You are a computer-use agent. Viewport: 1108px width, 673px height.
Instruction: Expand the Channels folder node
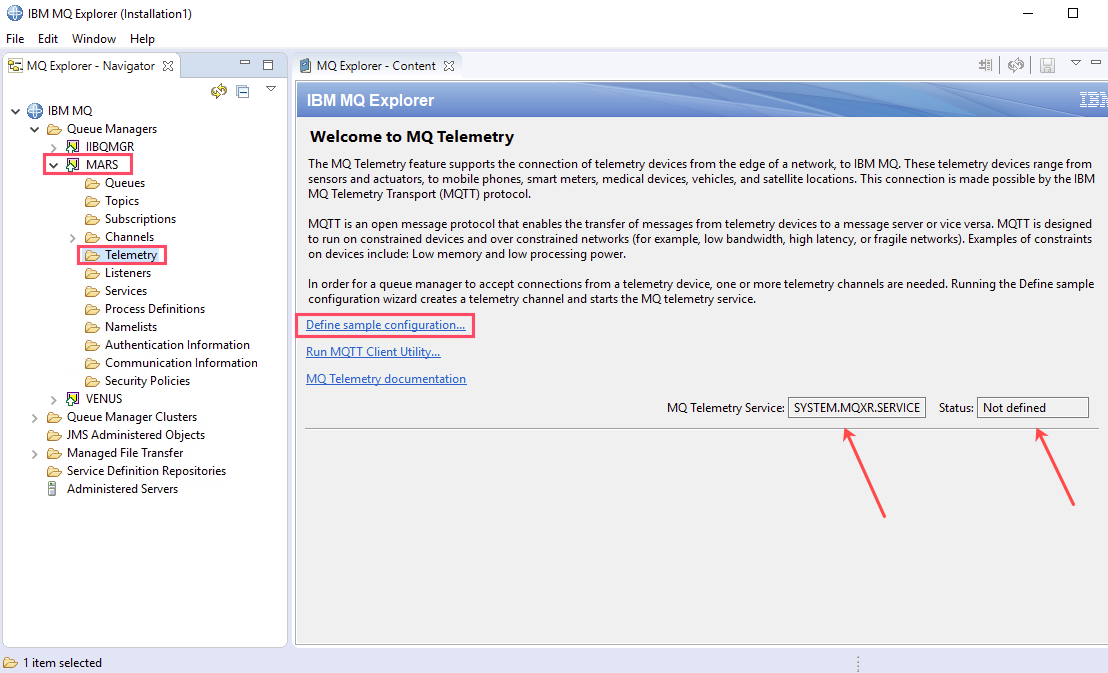click(73, 238)
